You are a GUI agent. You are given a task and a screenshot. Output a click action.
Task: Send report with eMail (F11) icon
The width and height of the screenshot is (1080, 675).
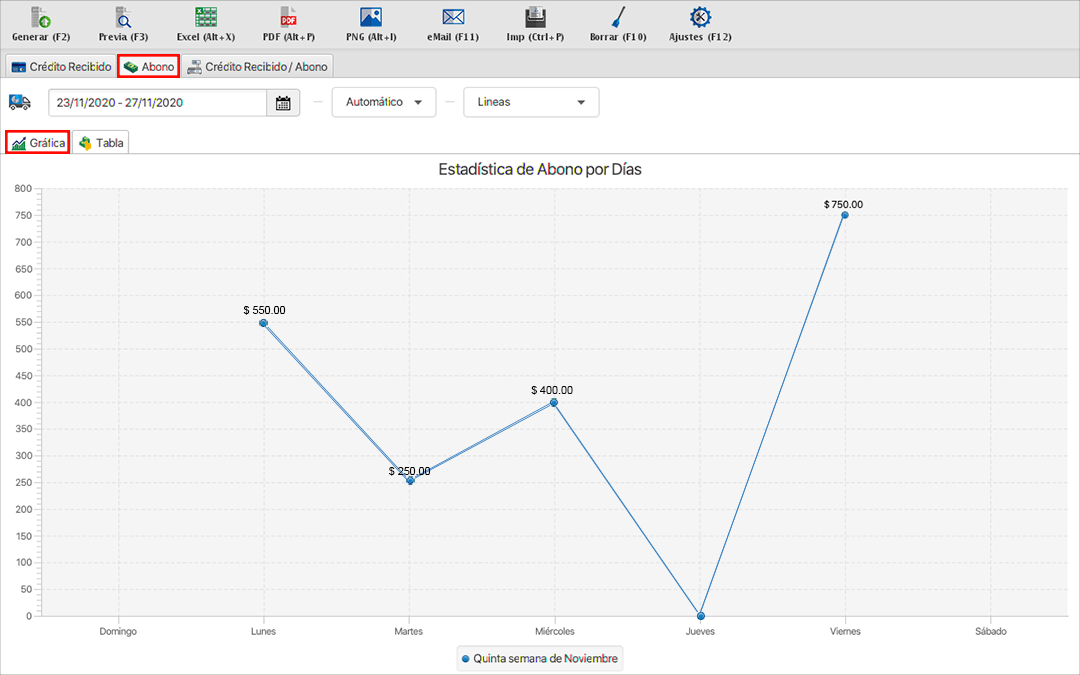click(453, 18)
